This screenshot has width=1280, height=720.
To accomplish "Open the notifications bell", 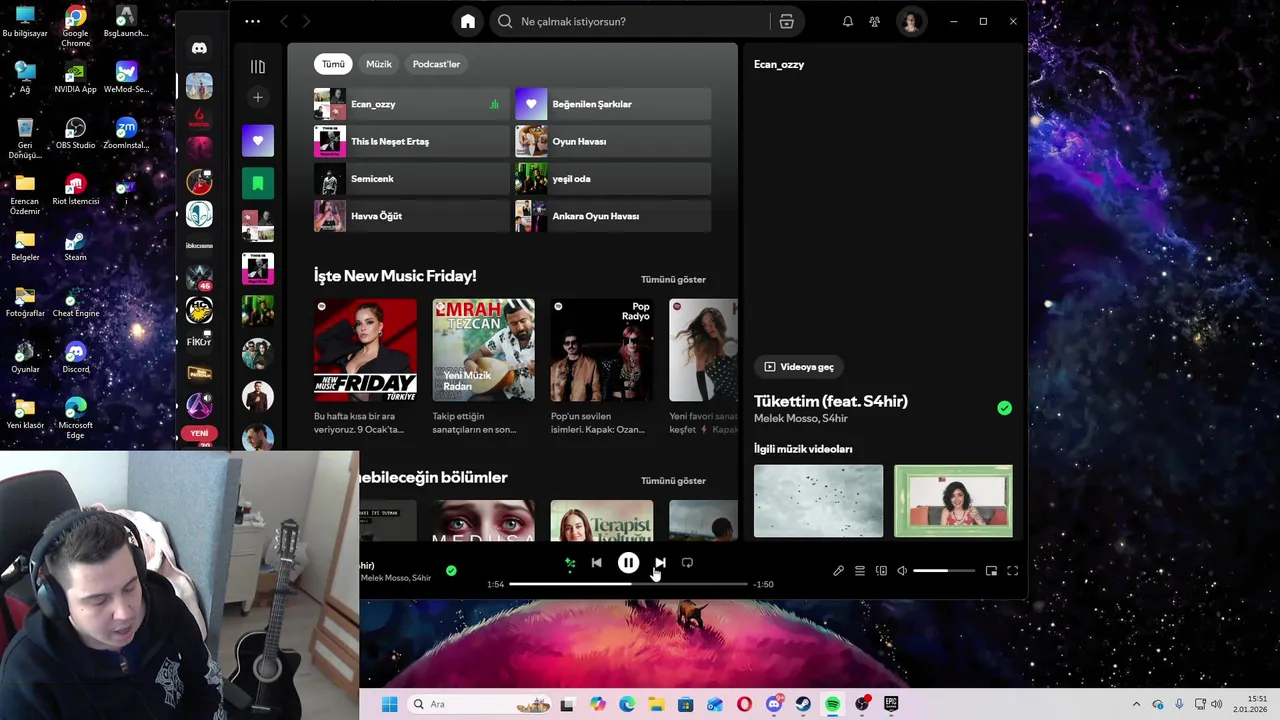I will pyautogui.click(x=848, y=21).
